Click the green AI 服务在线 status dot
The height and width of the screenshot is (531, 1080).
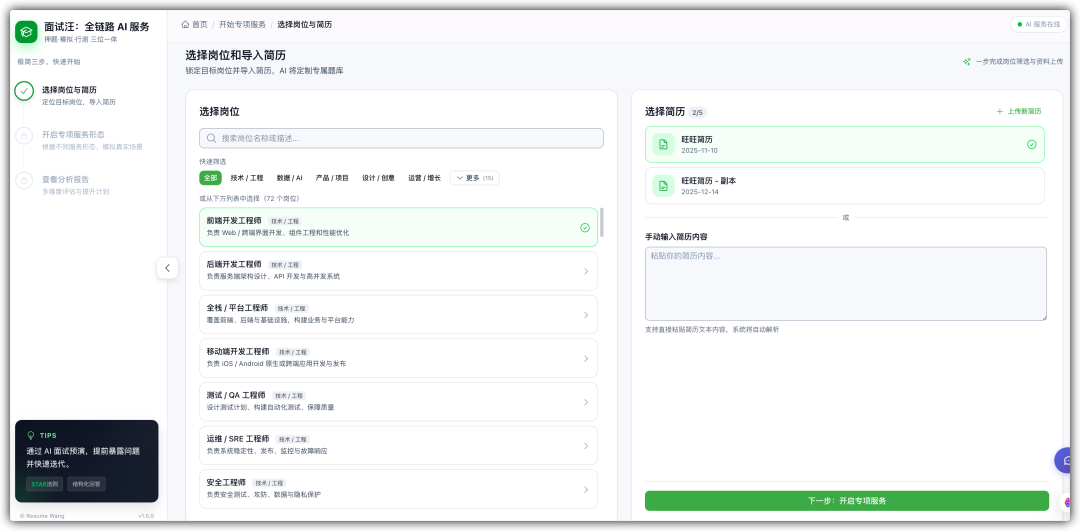[x=1019, y=24]
